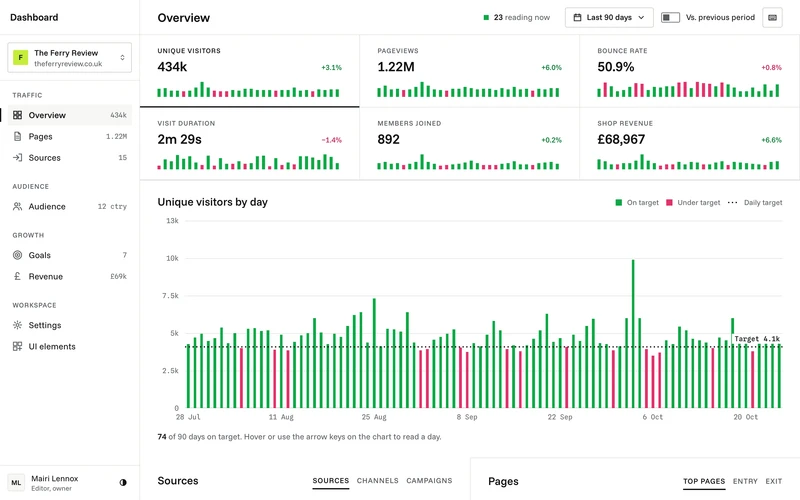Click the green F site logo
This screenshot has height=500, width=800.
click(20, 58)
